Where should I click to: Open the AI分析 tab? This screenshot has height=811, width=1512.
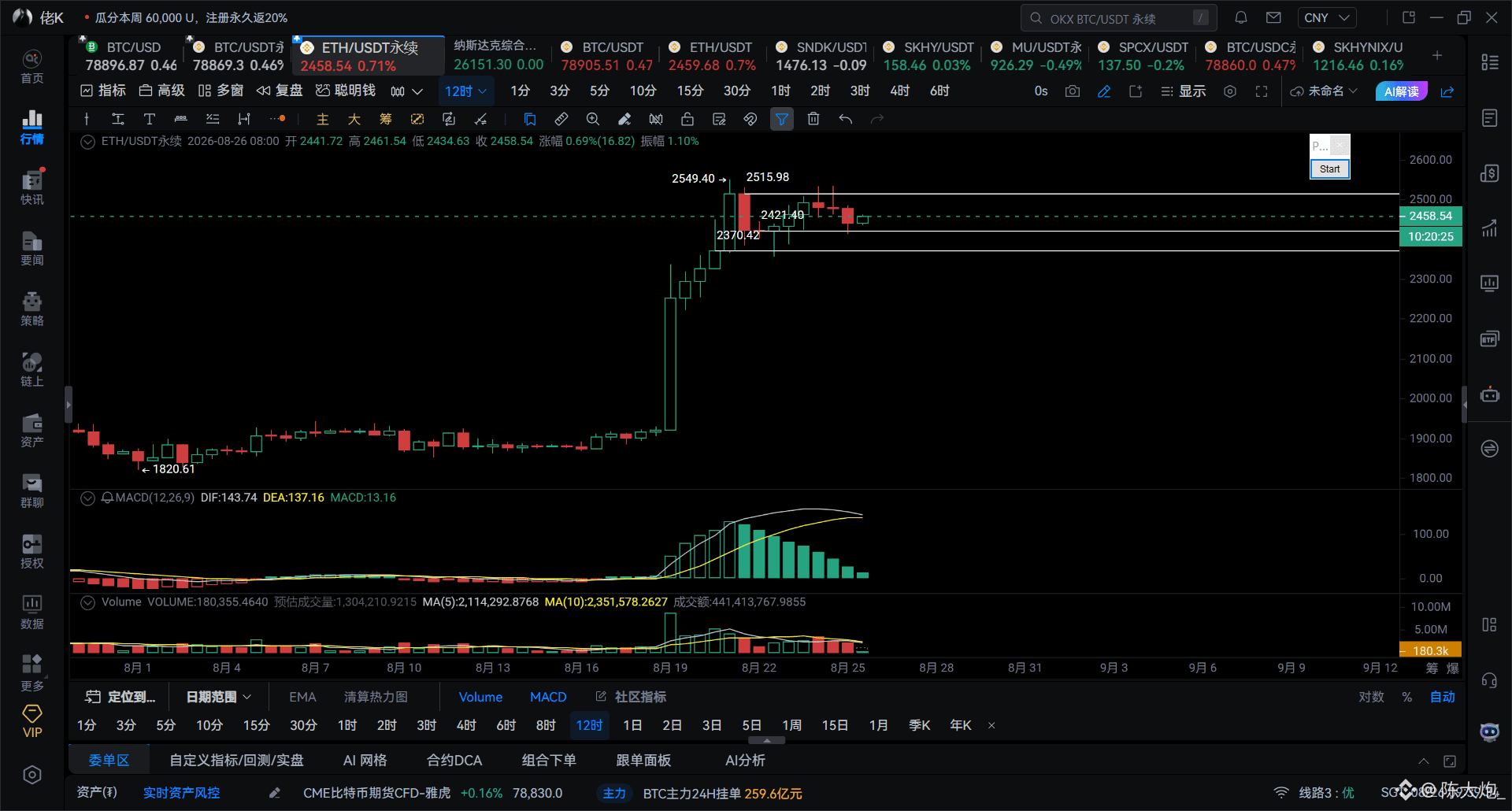(745, 761)
